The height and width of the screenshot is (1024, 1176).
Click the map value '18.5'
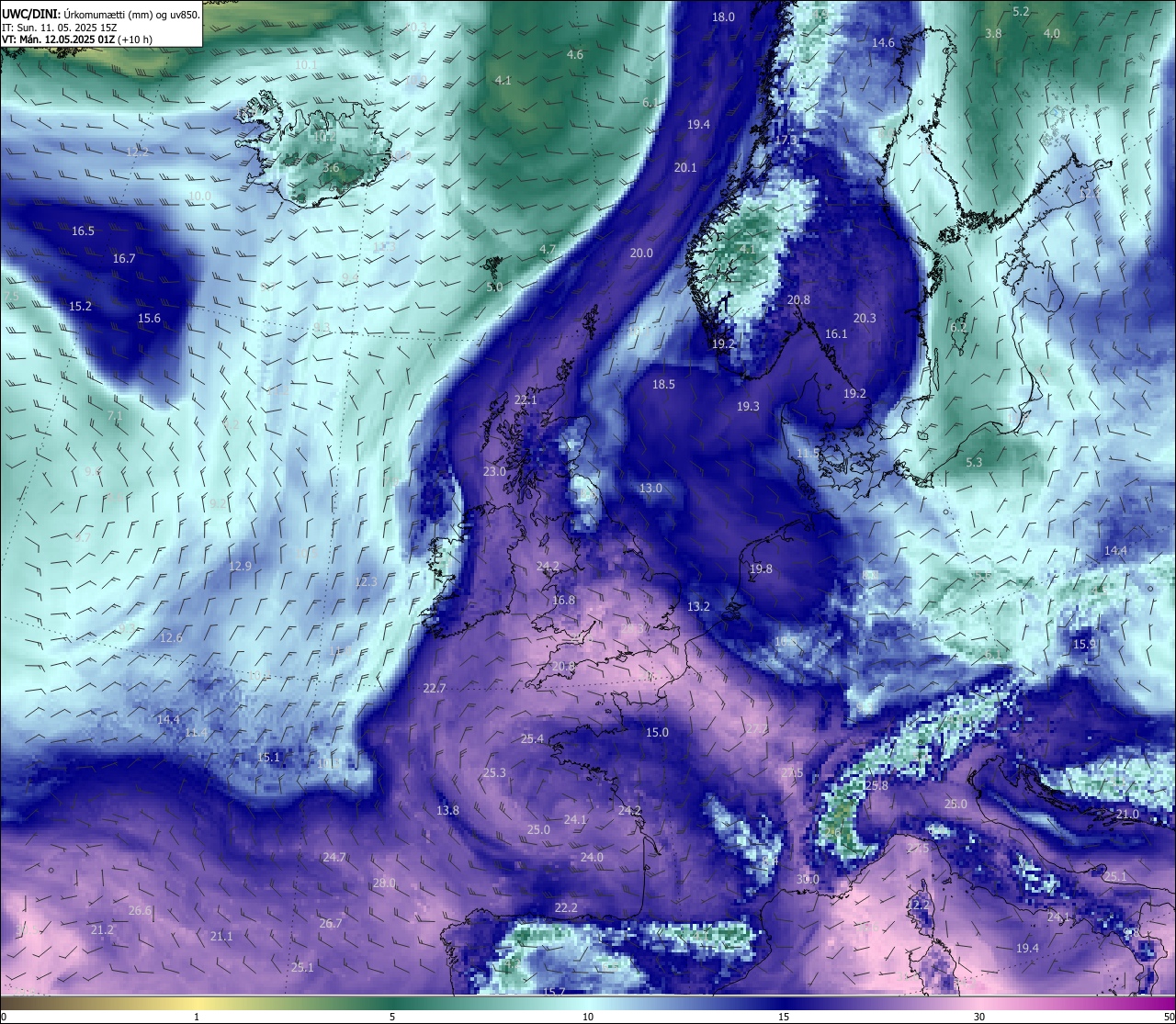coord(663,385)
